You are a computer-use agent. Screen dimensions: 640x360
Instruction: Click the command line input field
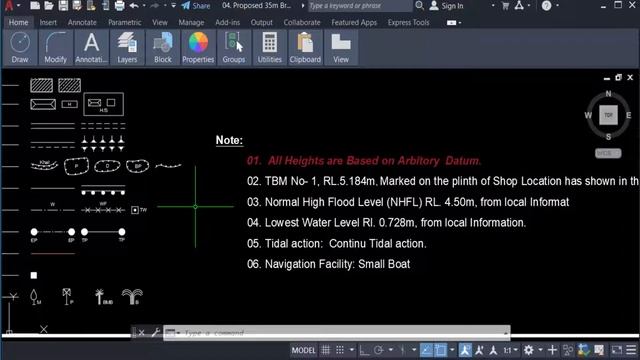click(337, 333)
